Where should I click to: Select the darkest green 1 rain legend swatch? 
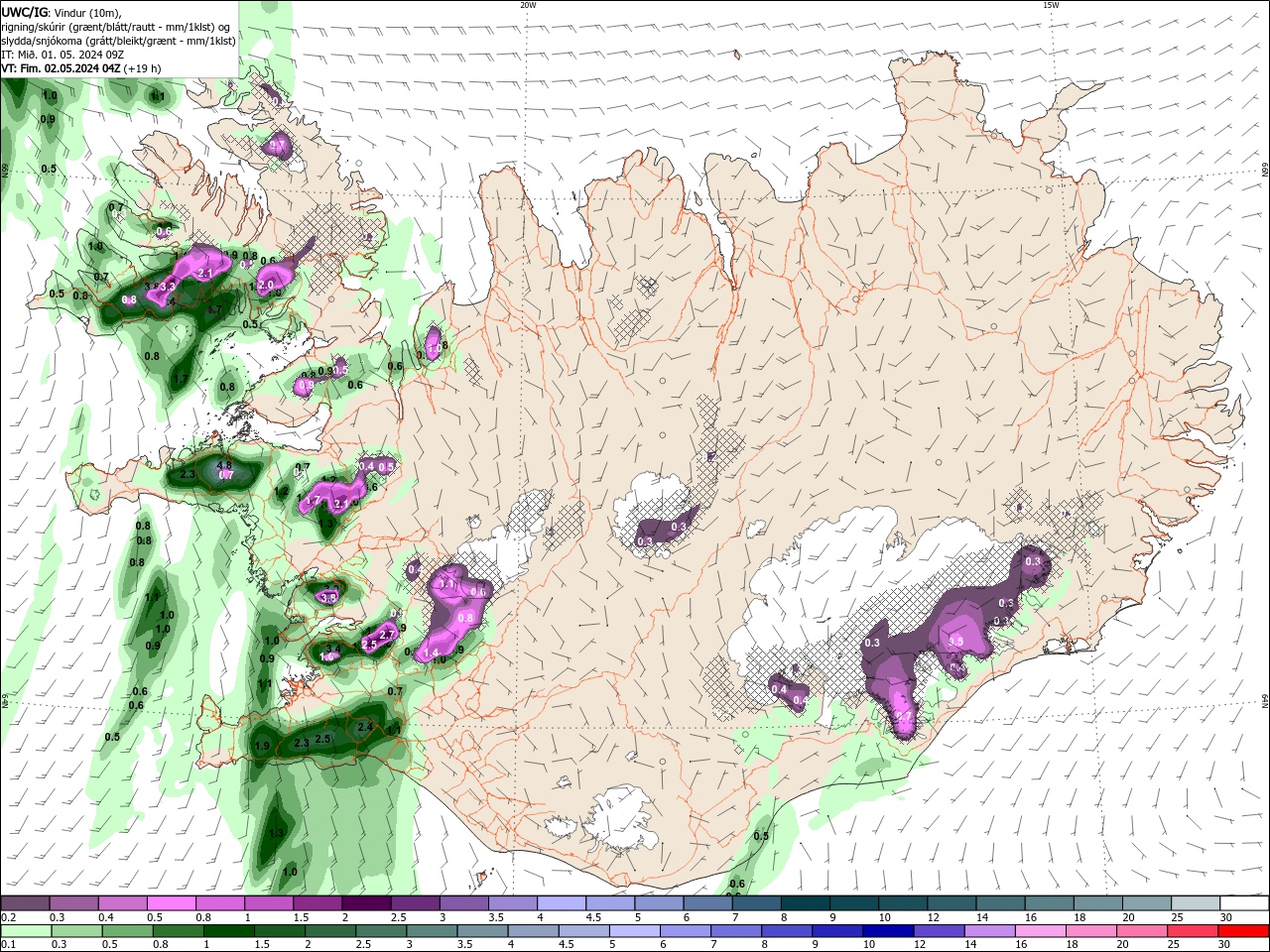click(229, 931)
